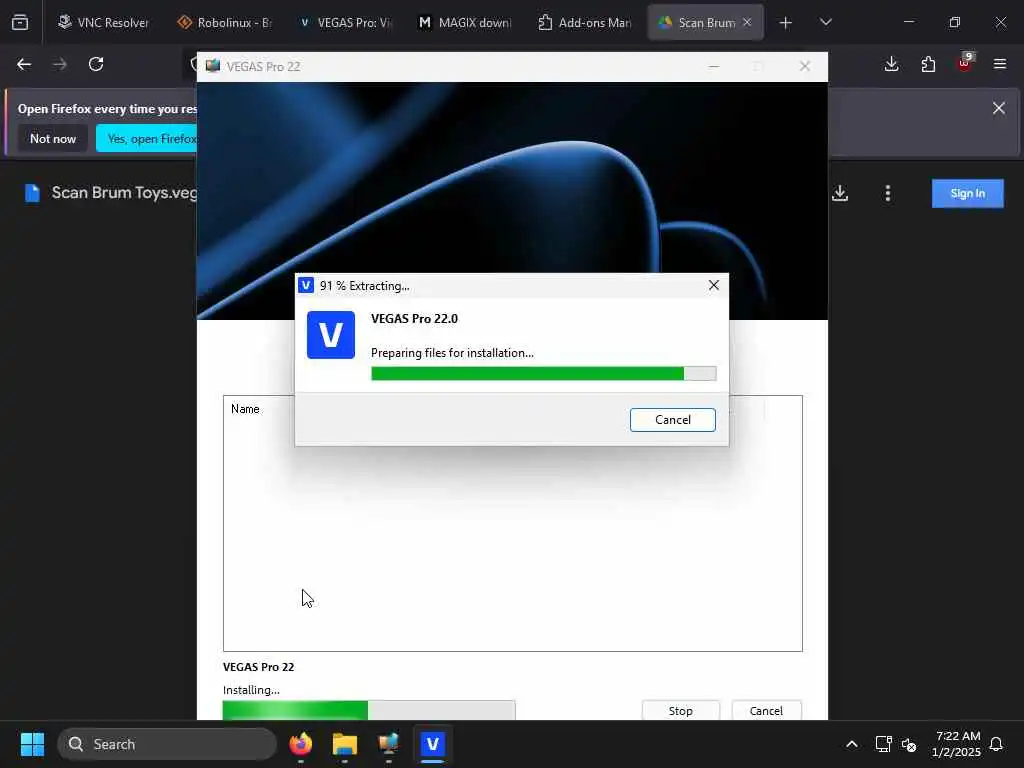Click Yes, open Firefox button
Viewport: 1024px width, 768px height.
coord(147,138)
